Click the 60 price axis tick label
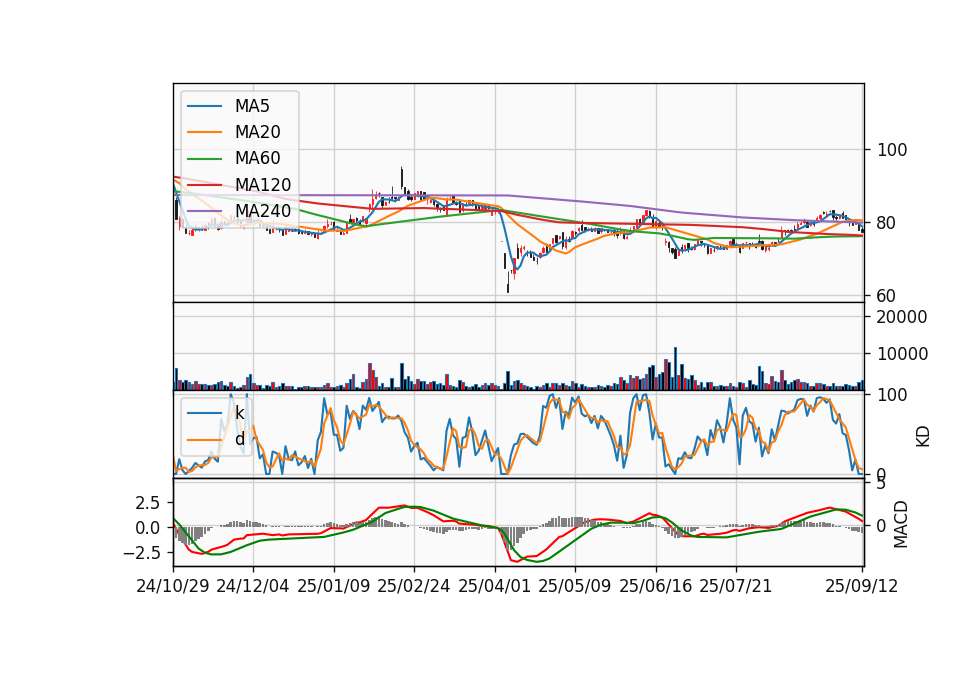This screenshot has height=690, width=960. pos(886,296)
